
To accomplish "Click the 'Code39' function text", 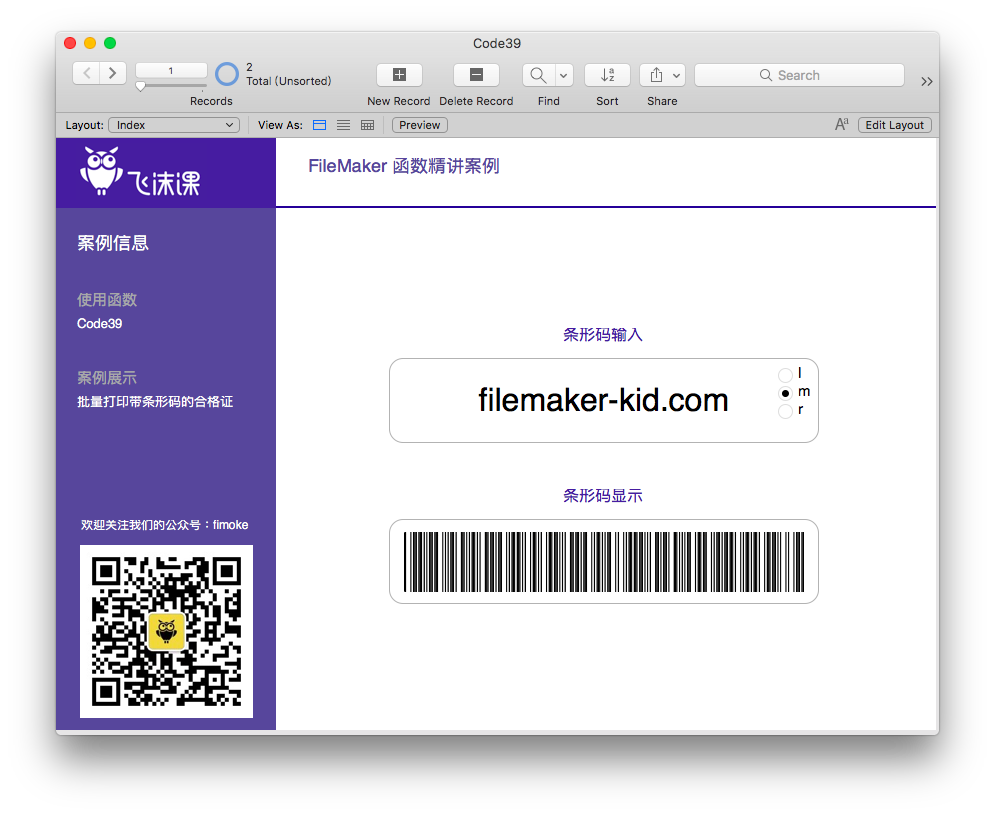I will 100,324.
